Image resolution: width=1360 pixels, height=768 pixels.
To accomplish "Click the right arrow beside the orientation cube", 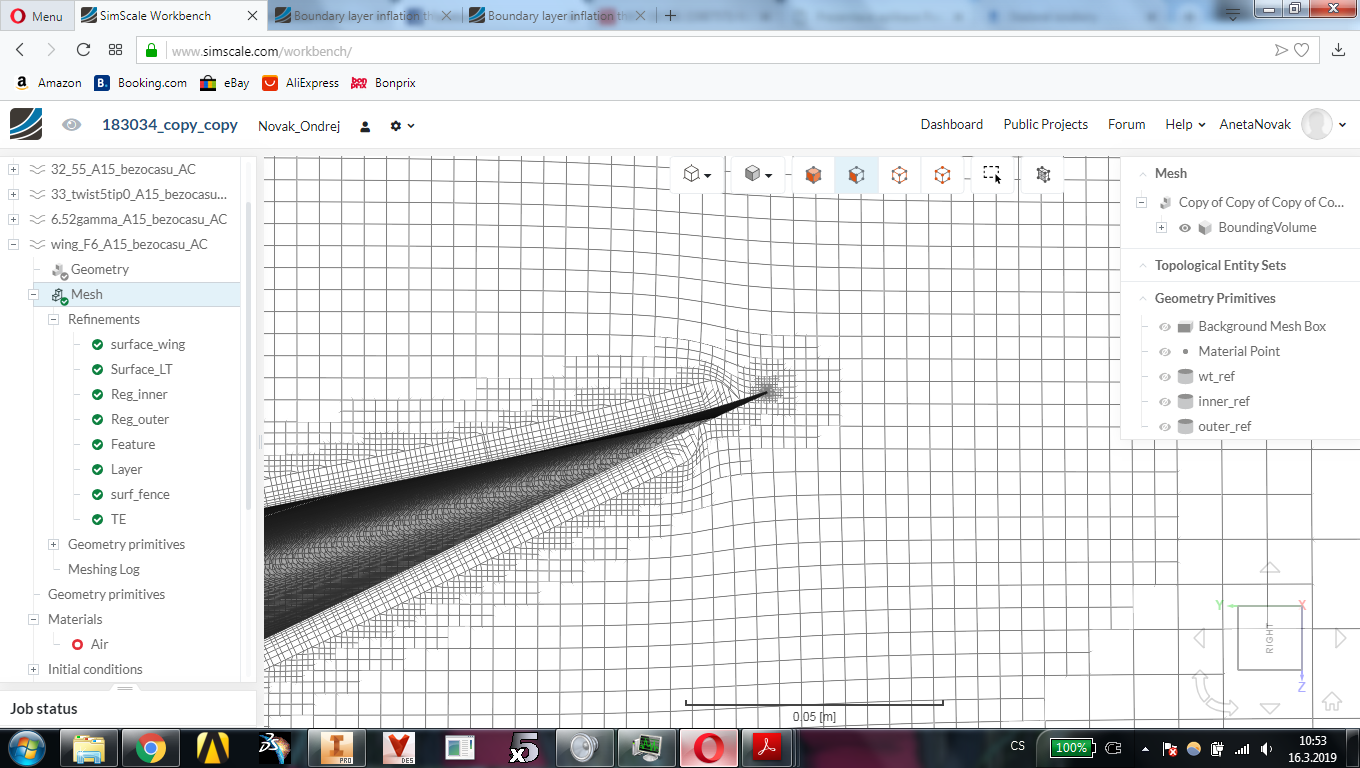I will [1341, 638].
